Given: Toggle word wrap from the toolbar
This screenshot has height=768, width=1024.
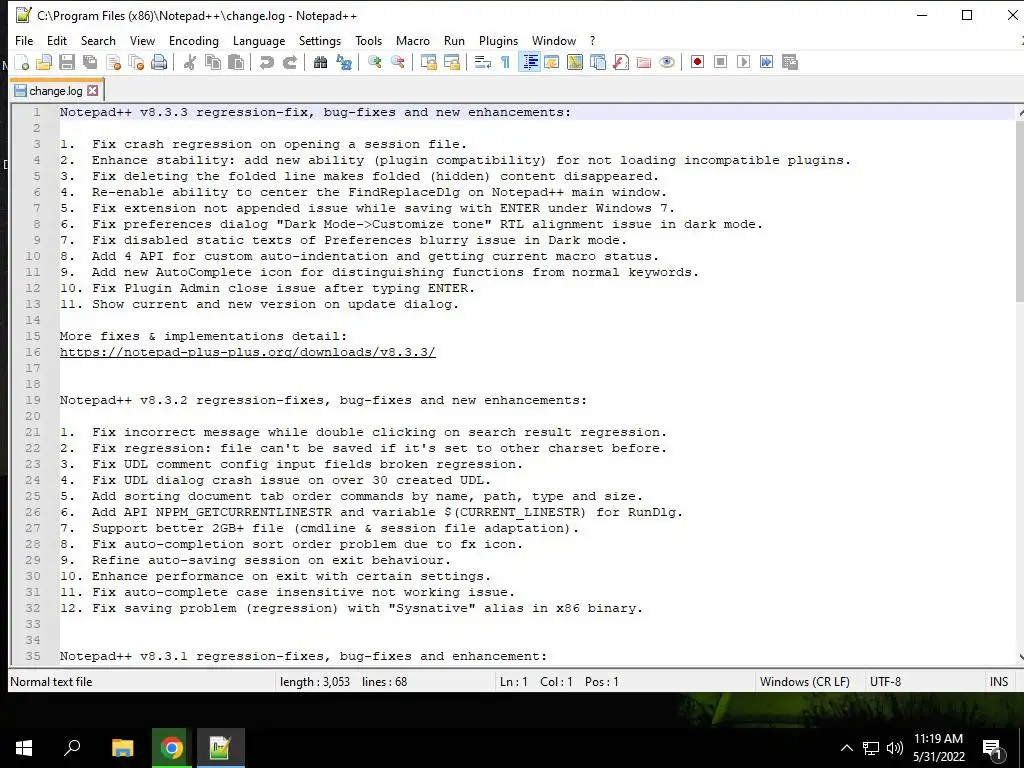Looking at the screenshot, I should click(x=483, y=62).
